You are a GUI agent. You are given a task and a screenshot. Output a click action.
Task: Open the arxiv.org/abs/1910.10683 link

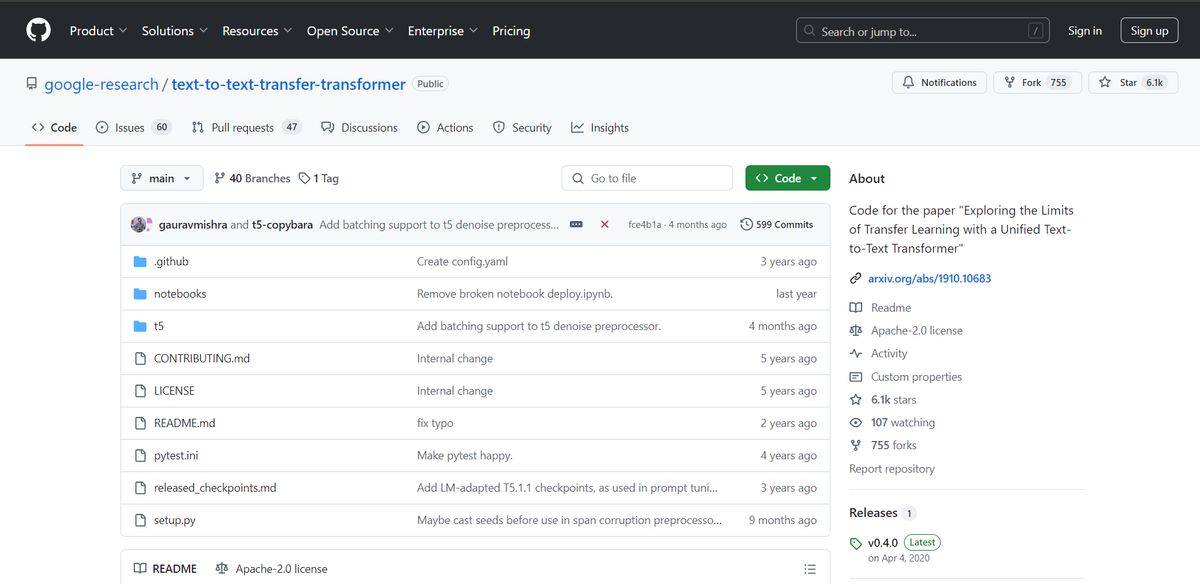929,279
